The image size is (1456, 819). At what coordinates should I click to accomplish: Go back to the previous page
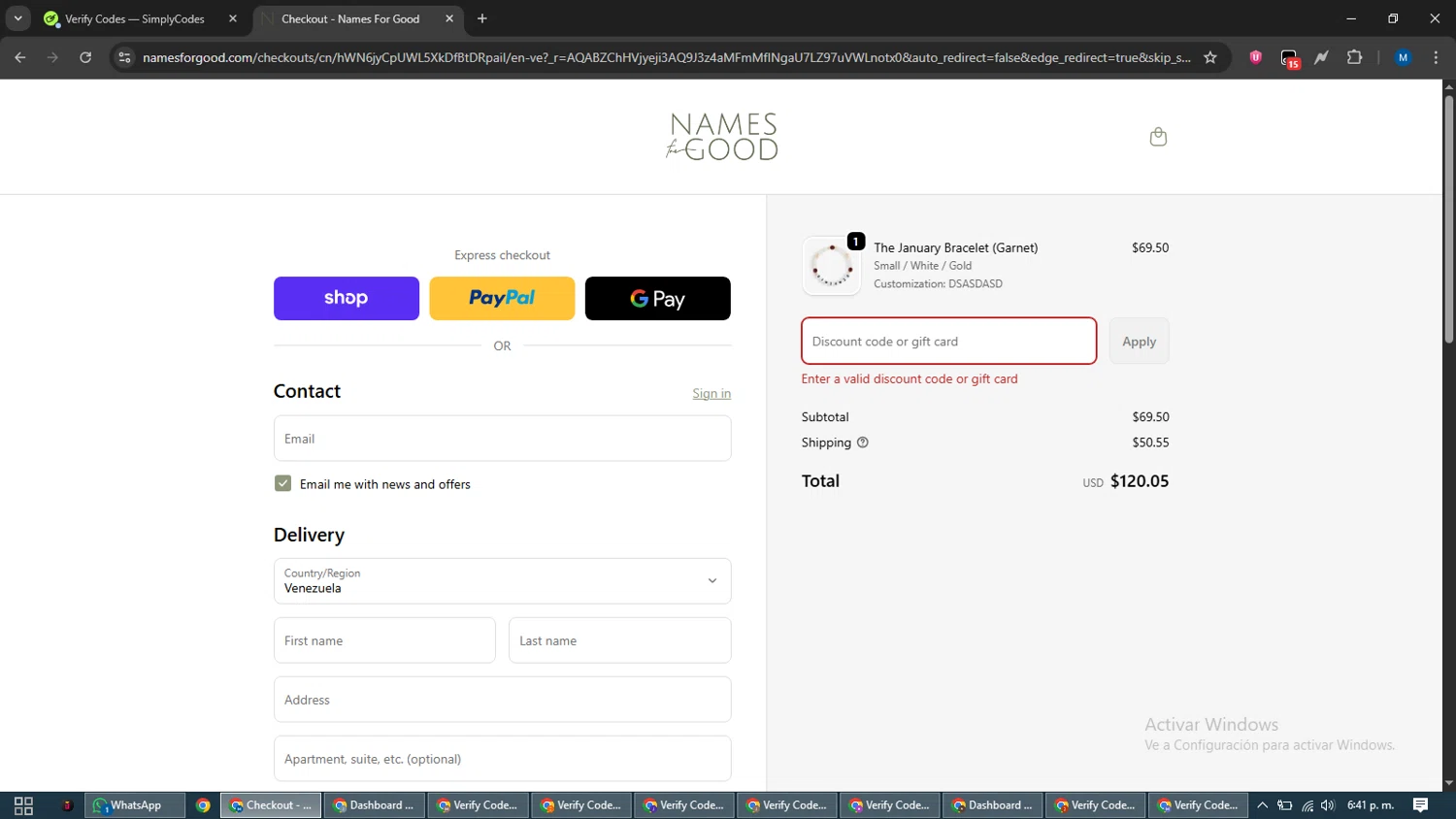pyautogui.click(x=20, y=57)
